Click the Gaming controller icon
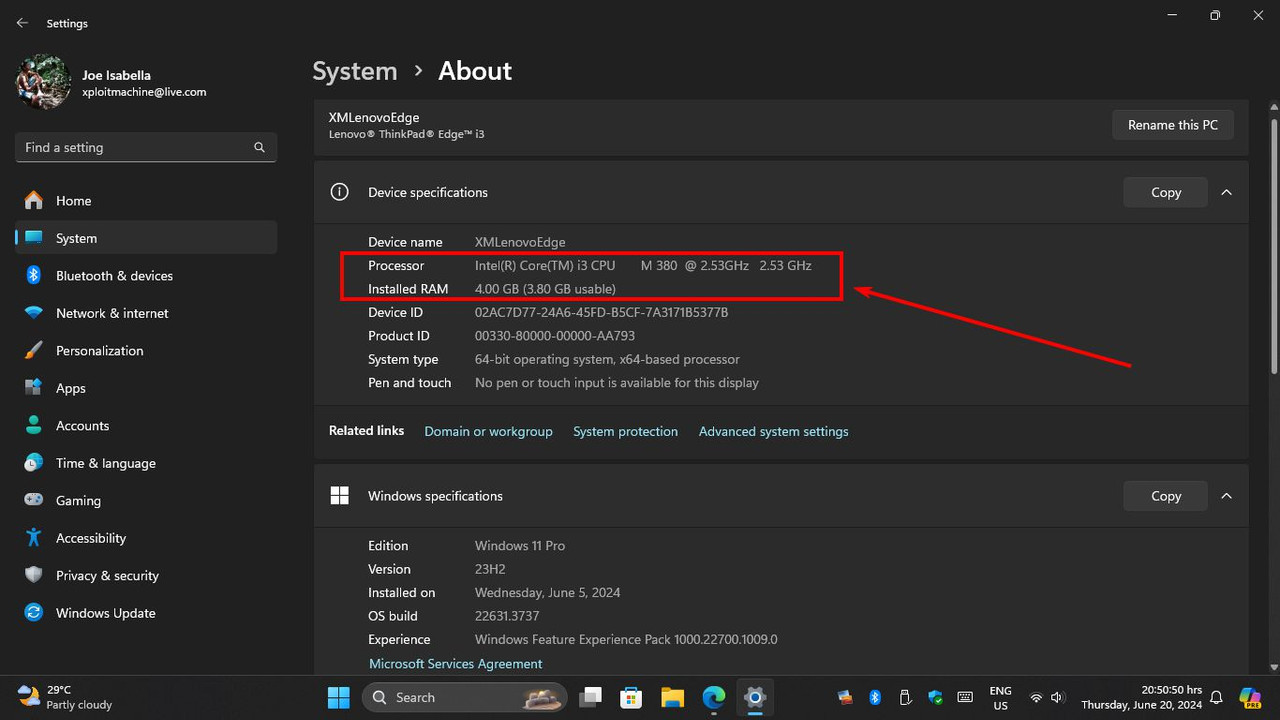This screenshot has width=1280, height=720. click(34, 500)
